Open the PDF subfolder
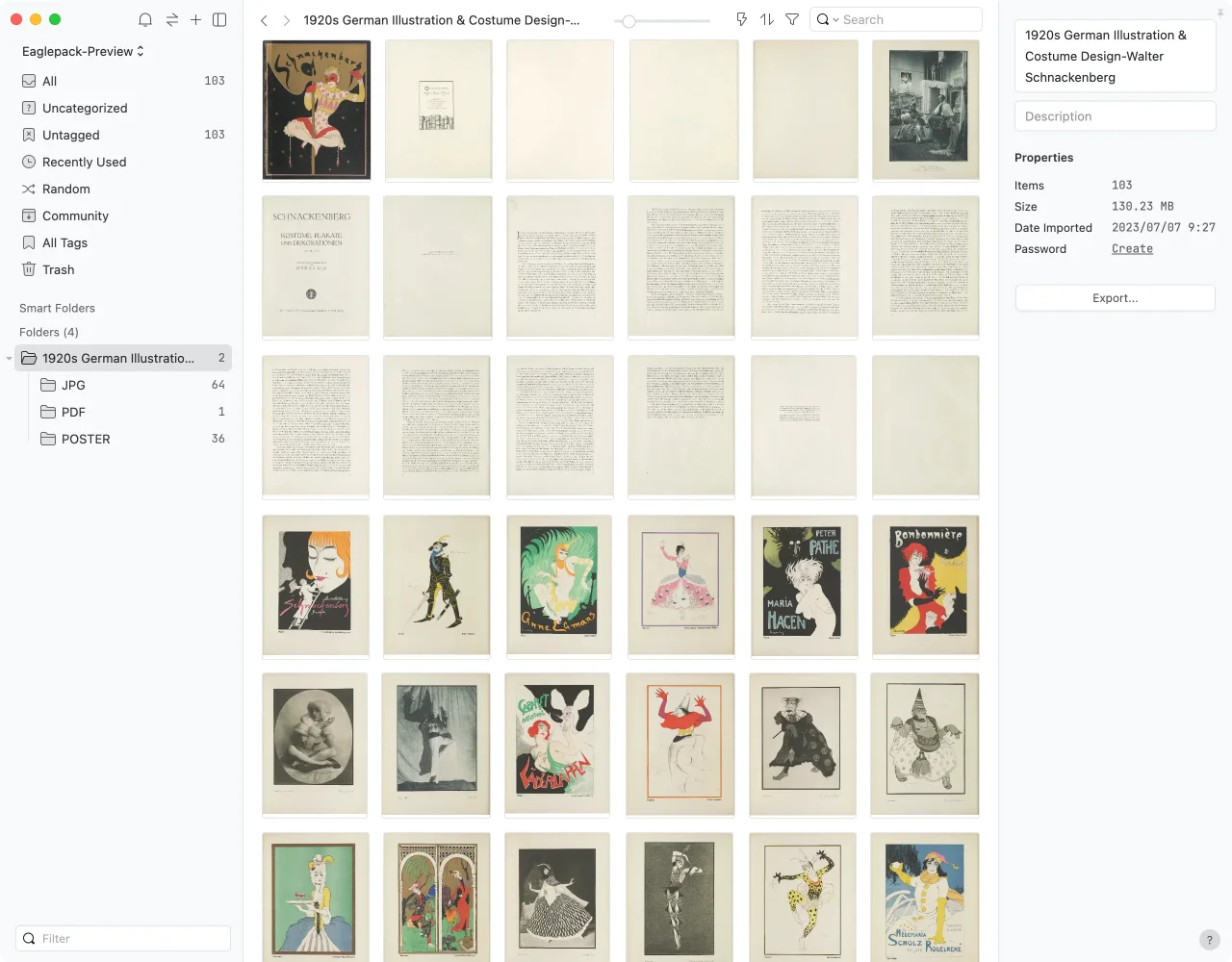The image size is (1232, 962). (133, 412)
